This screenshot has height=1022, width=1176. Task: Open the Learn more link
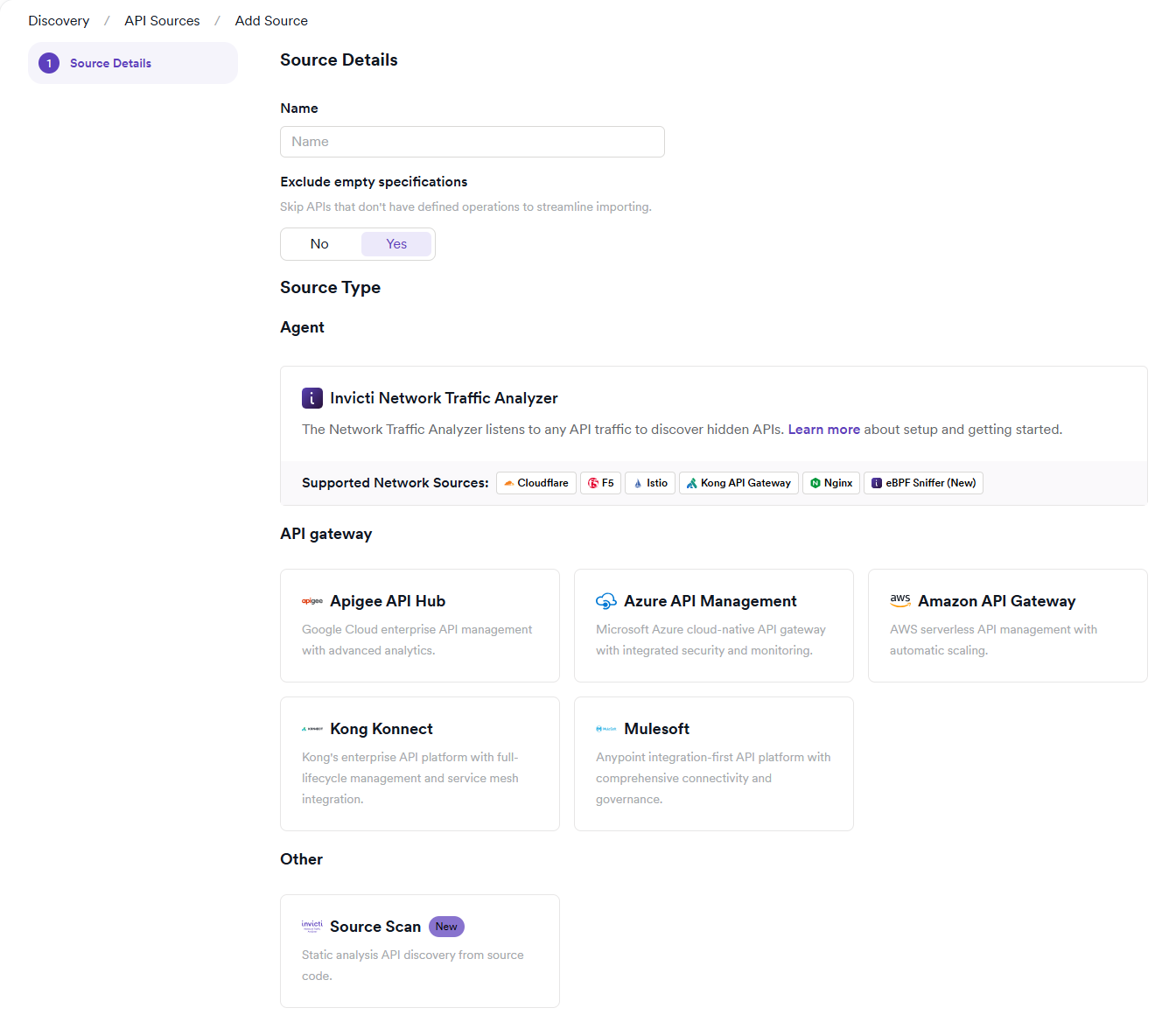pos(823,430)
